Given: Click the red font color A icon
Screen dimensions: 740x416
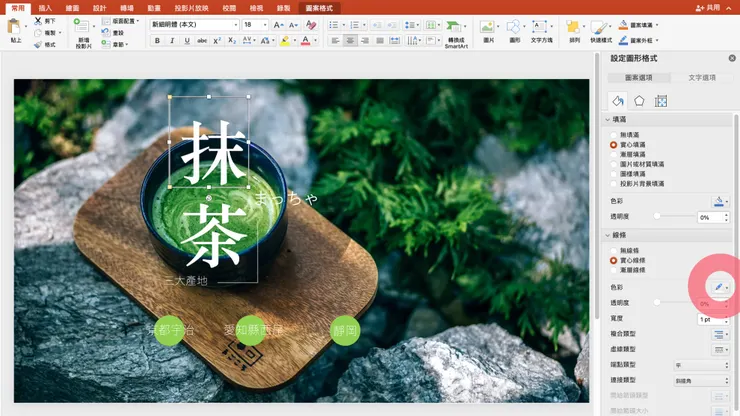Looking at the screenshot, I should coord(305,41).
